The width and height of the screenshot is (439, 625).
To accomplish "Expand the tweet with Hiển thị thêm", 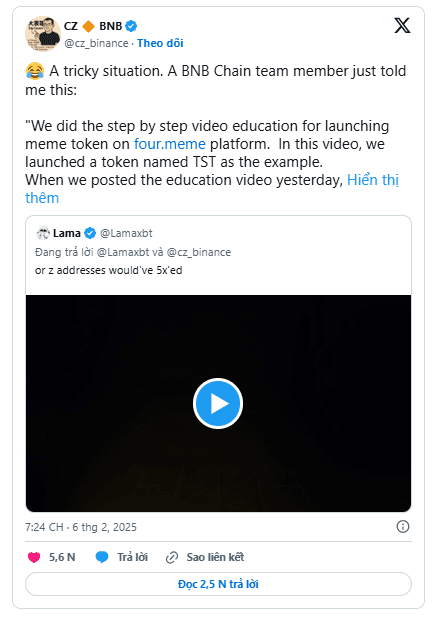I will pyautogui.click(x=212, y=189).
